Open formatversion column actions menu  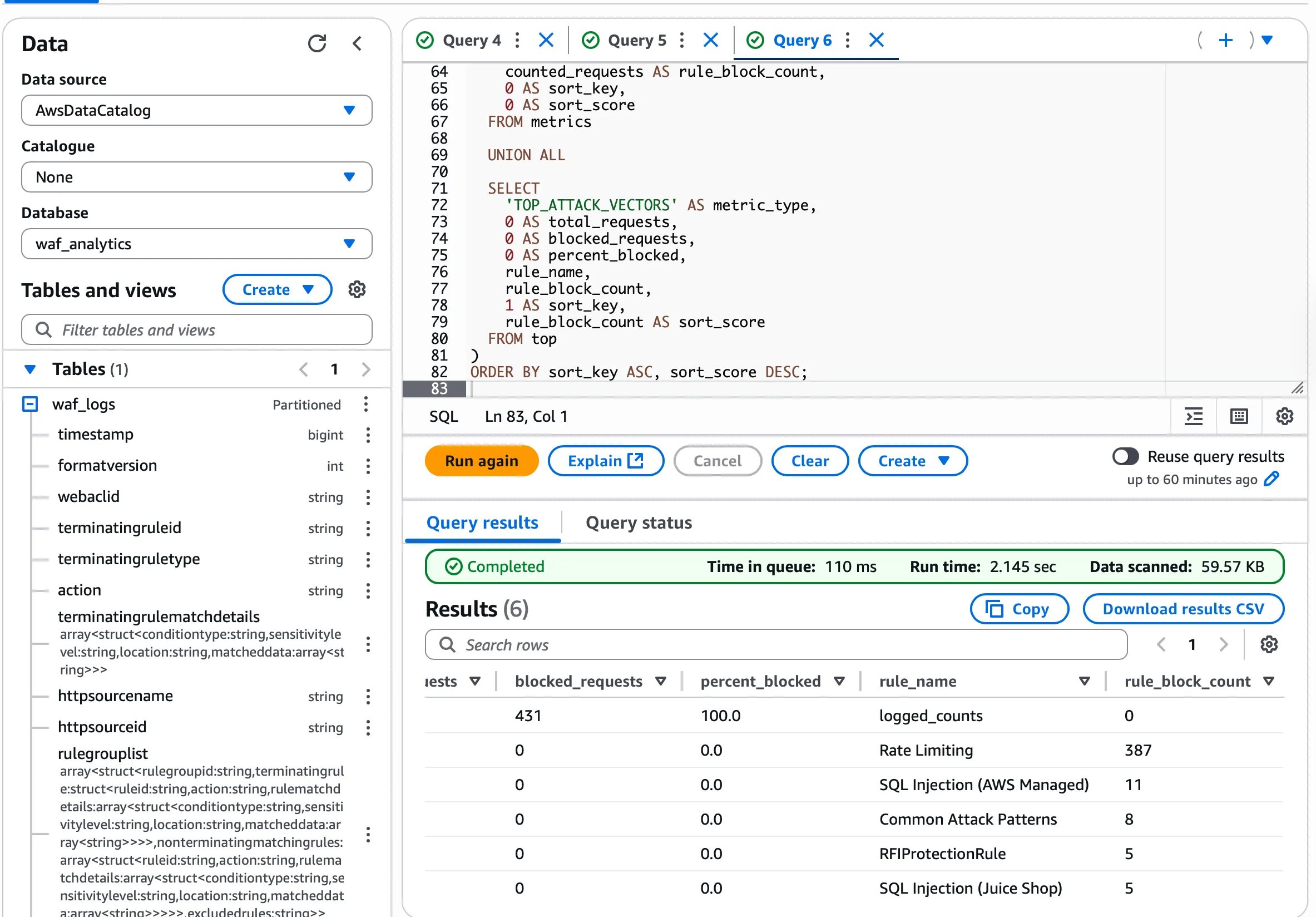coord(368,466)
